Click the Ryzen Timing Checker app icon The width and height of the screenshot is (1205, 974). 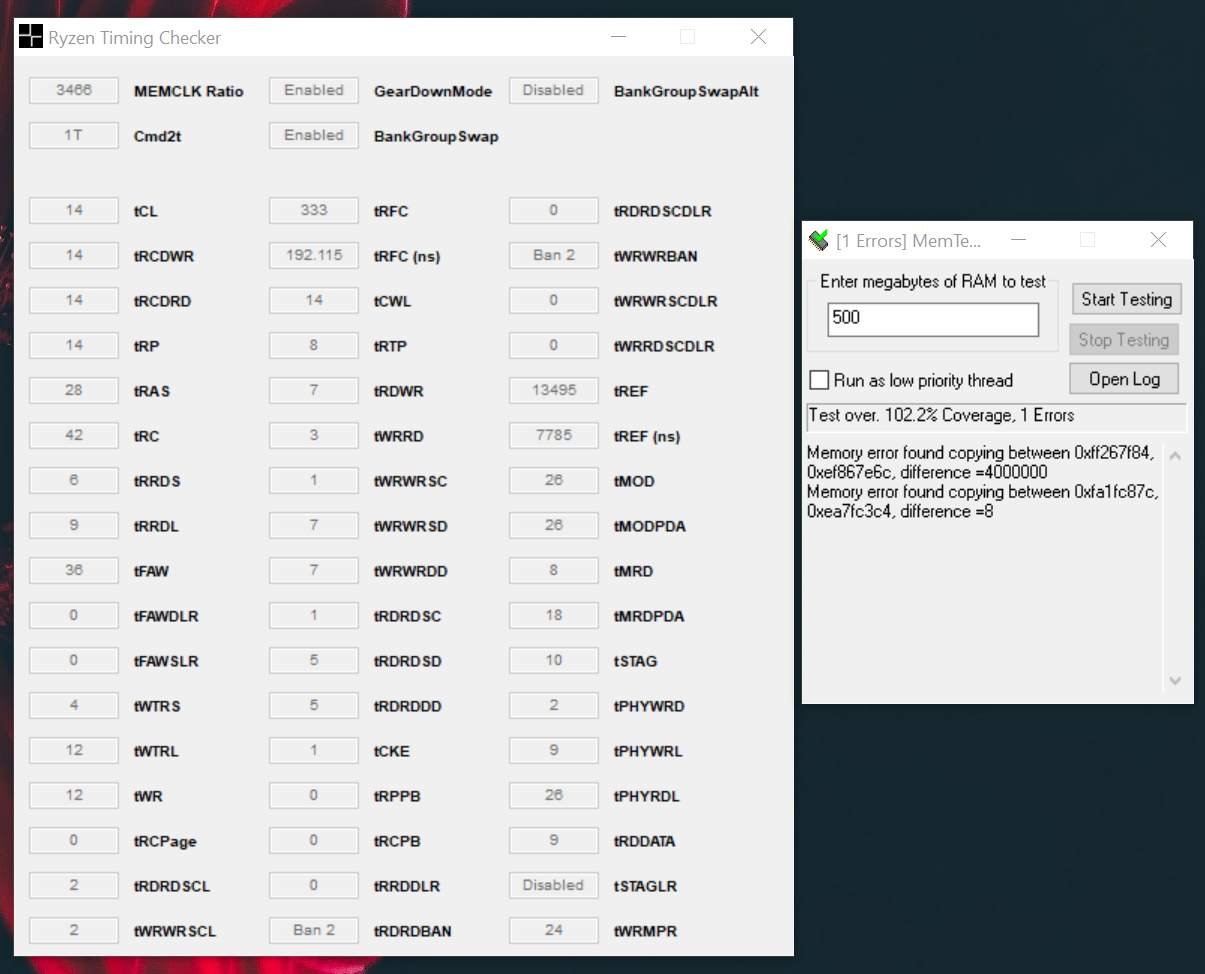[x=31, y=38]
